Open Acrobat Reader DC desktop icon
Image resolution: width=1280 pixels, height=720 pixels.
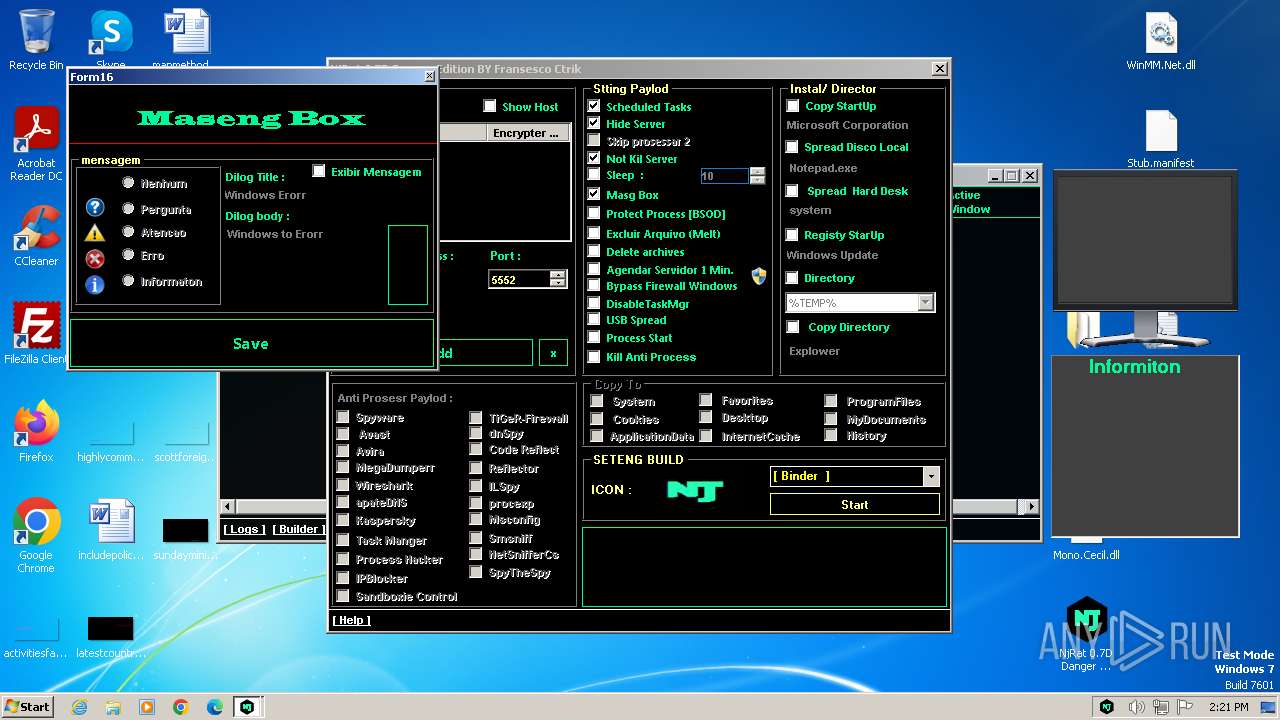pyautogui.click(x=36, y=144)
